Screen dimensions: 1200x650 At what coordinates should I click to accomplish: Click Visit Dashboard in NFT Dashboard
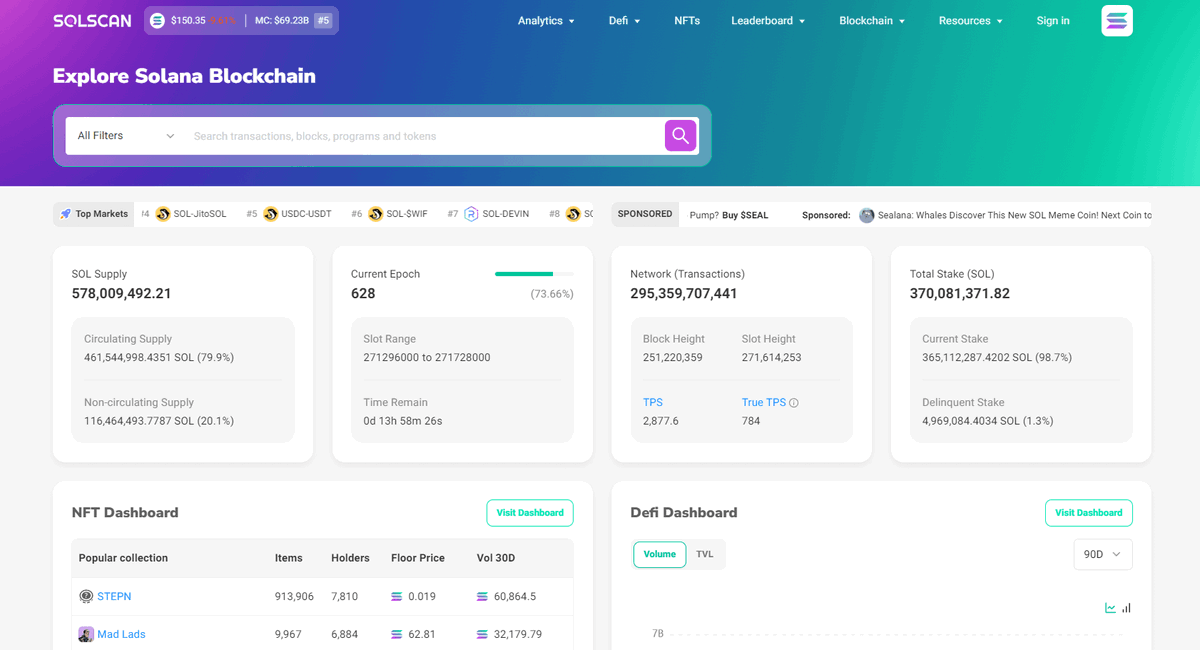(x=530, y=513)
